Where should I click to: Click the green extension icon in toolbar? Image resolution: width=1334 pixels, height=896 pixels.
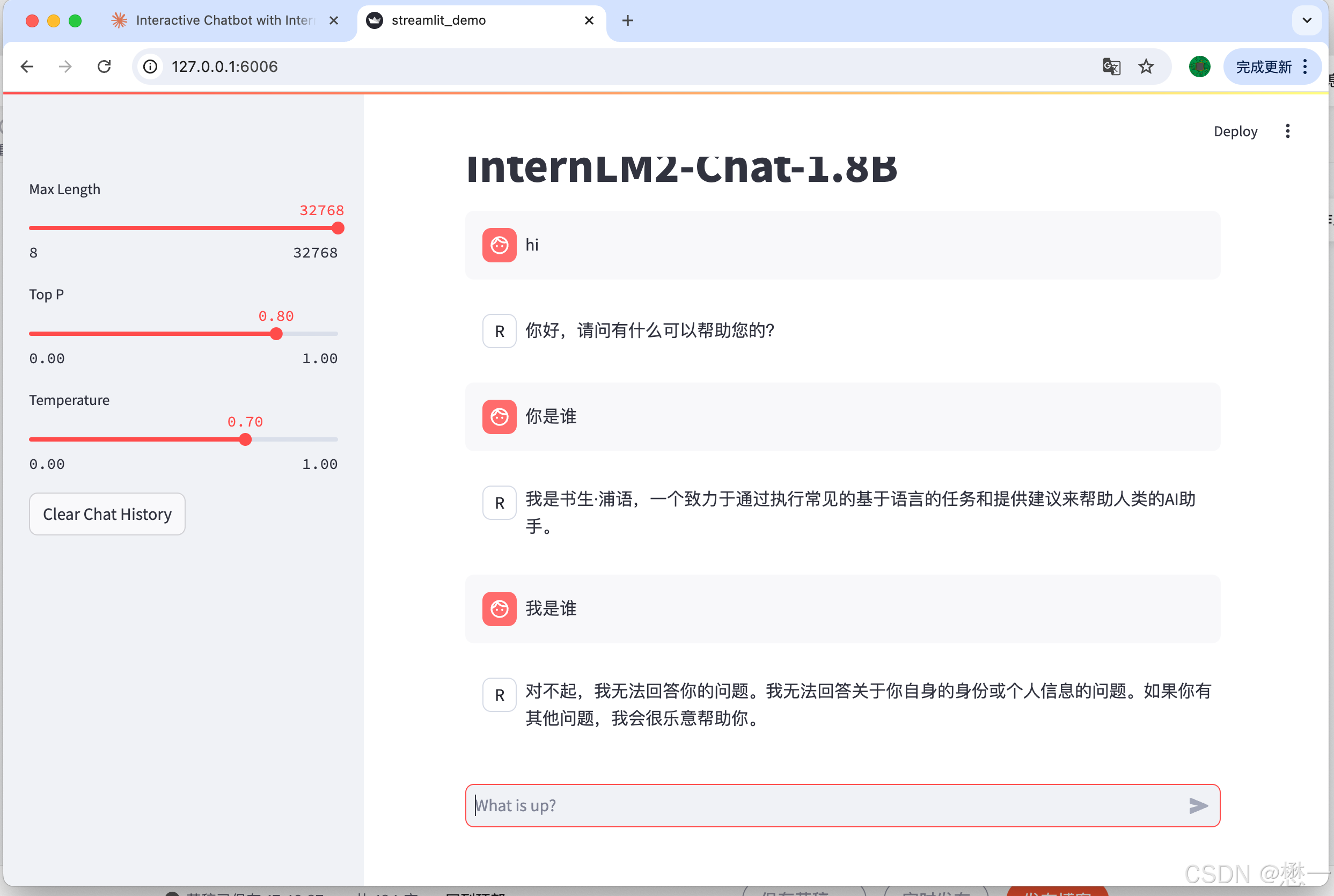pyautogui.click(x=1199, y=67)
